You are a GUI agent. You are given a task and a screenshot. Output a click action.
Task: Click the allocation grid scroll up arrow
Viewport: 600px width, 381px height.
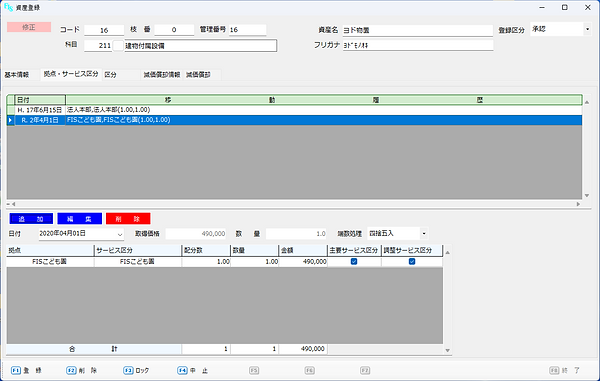pyautogui.click(x=447, y=252)
